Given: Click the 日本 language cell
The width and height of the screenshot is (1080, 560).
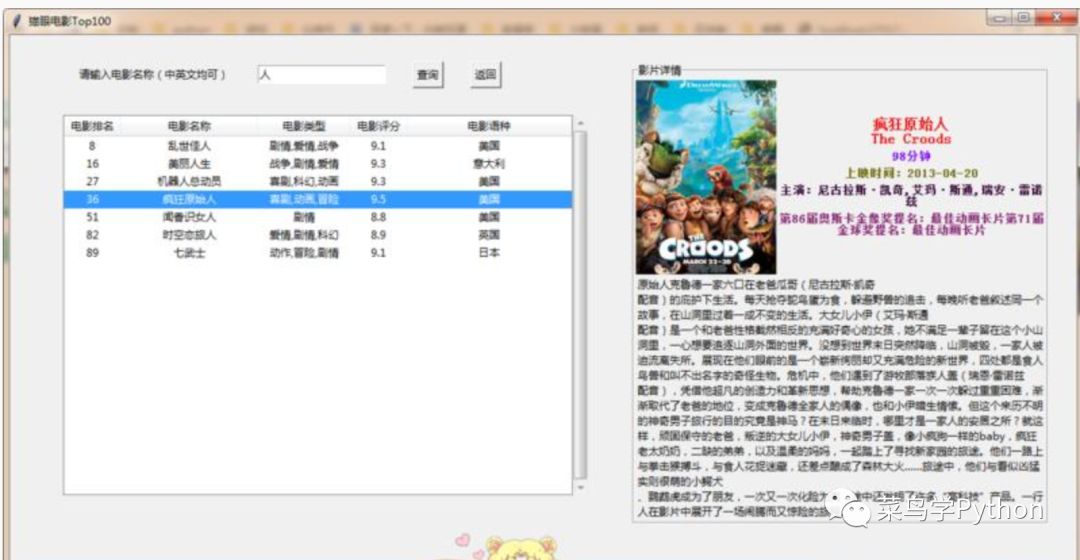Looking at the screenshot, I should point(489,253).
